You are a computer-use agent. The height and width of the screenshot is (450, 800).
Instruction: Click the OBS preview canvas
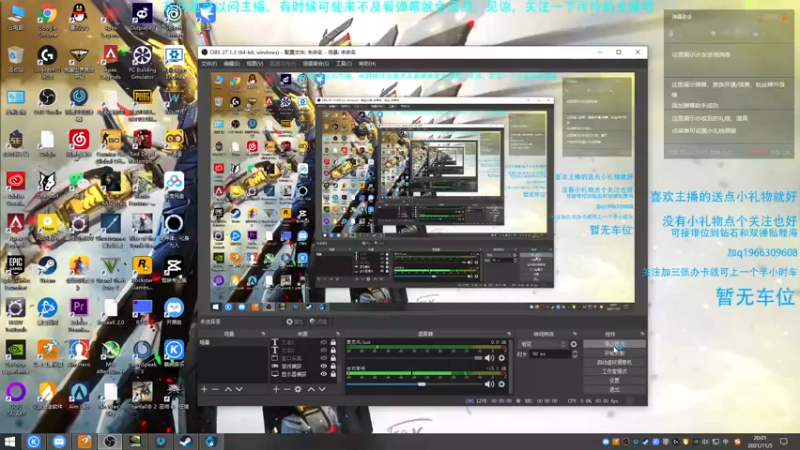pyautogui.click(x=422, y=192)
